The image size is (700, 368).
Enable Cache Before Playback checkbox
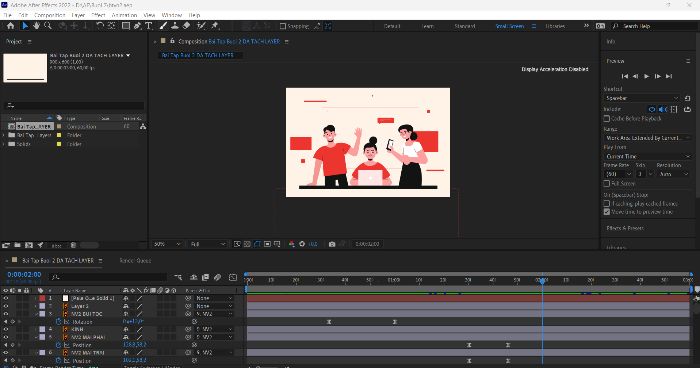607,119
